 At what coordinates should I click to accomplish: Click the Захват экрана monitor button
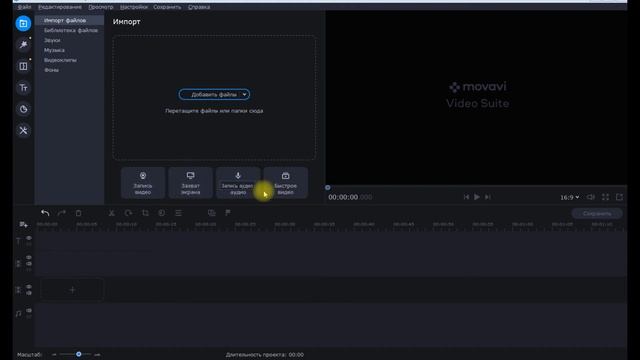click(191, 183)
